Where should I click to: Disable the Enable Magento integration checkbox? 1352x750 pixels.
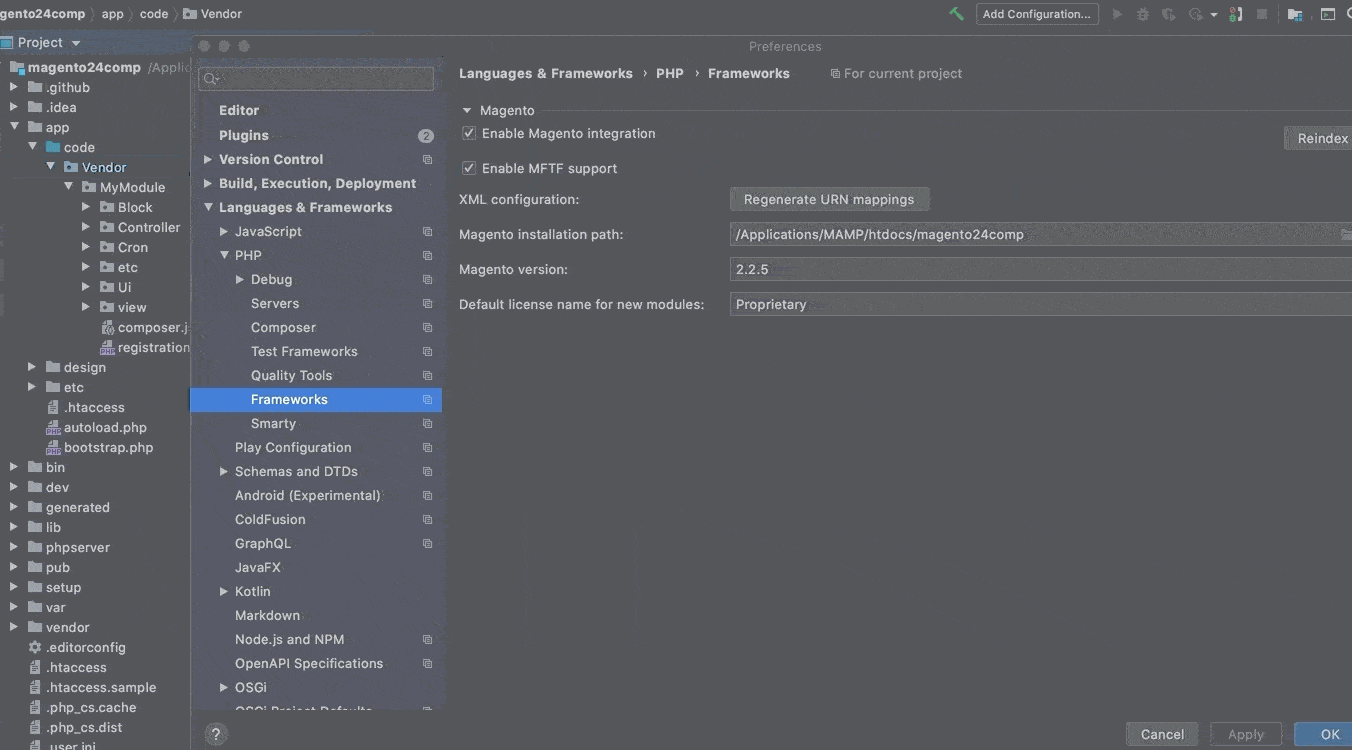[x=469, y=133]
